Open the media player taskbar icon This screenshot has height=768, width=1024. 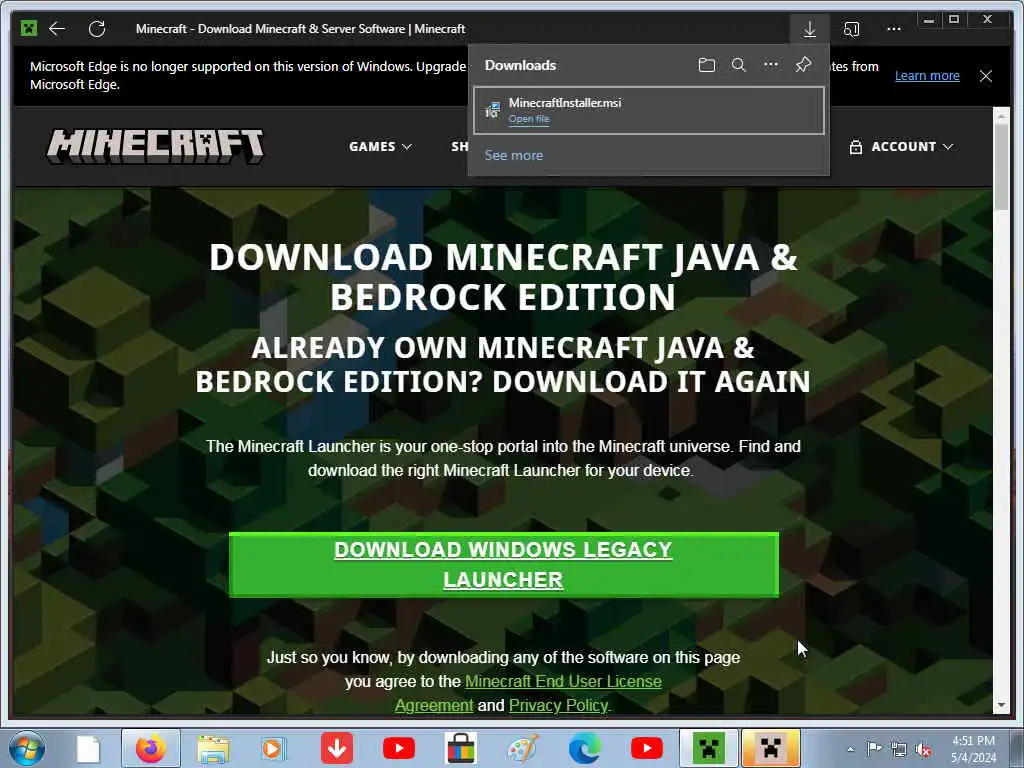click(x=274, y=748)
